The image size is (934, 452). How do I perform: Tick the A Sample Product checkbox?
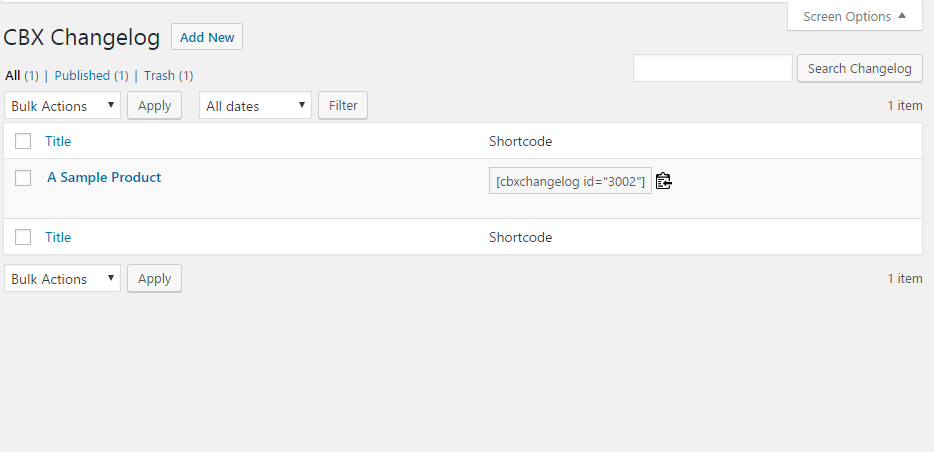[23, 178]
